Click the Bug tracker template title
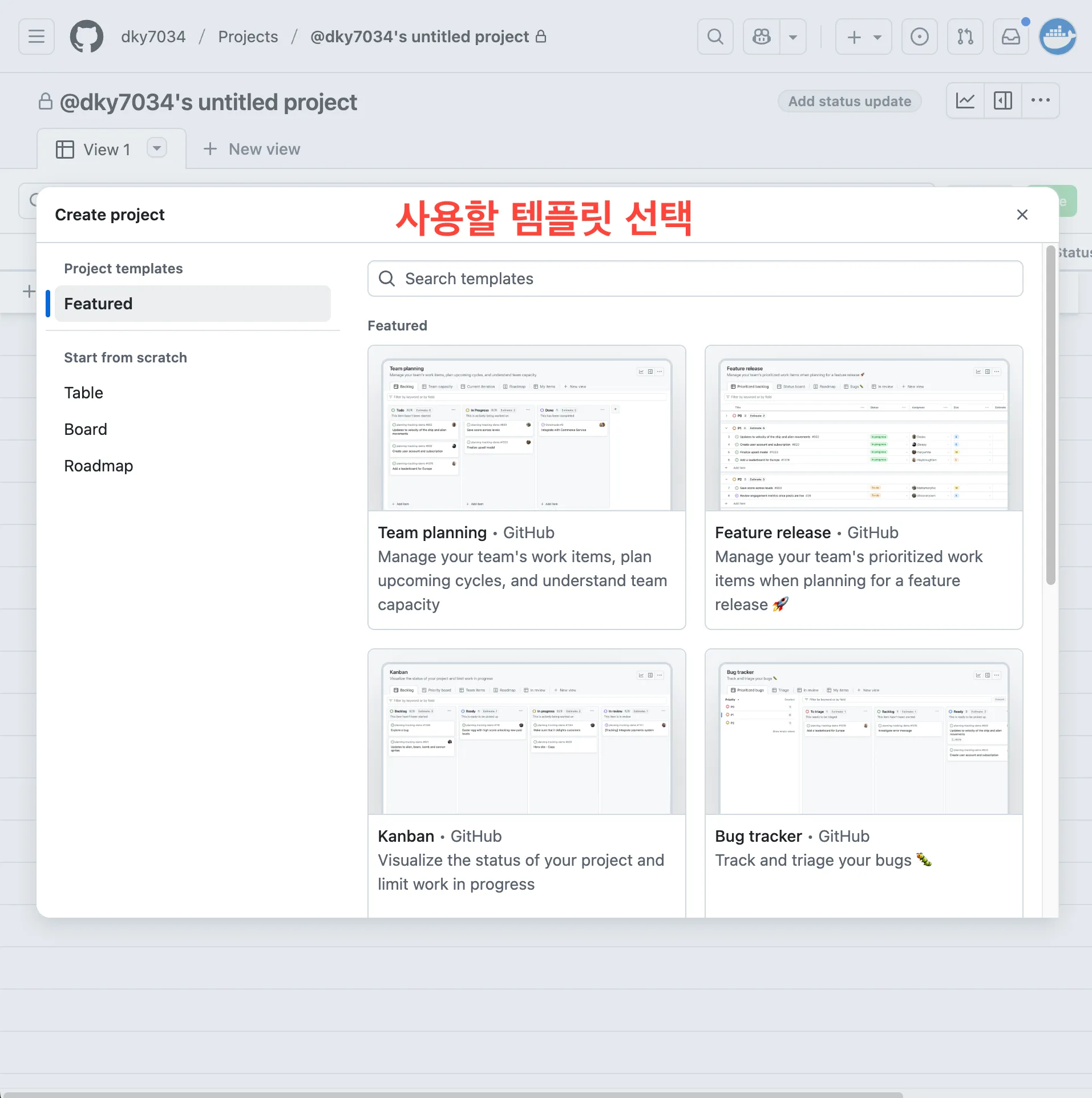Image resolution: width=1092 pixels, height=1098 pixels. point(758,836)
